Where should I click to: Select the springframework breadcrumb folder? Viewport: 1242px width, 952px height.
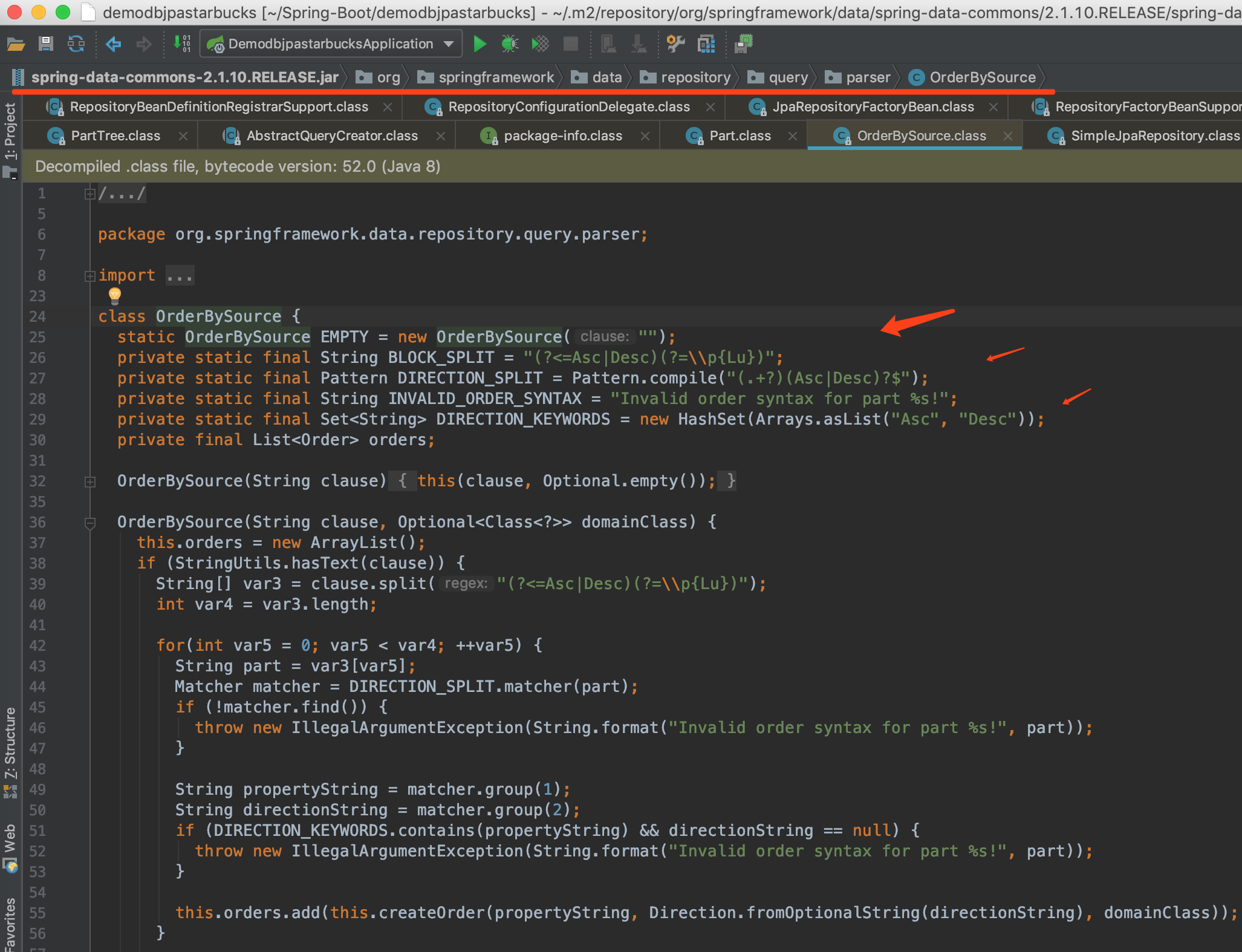(x=486, y=77)
